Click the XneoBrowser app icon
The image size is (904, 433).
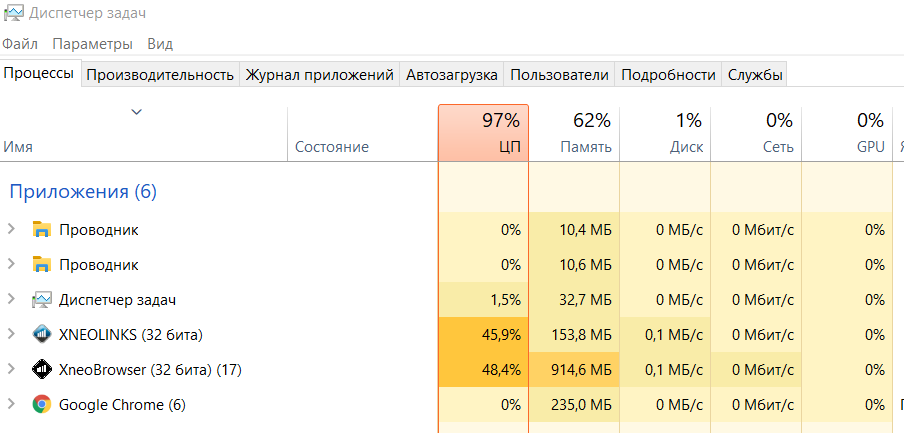tap(42, 370)
